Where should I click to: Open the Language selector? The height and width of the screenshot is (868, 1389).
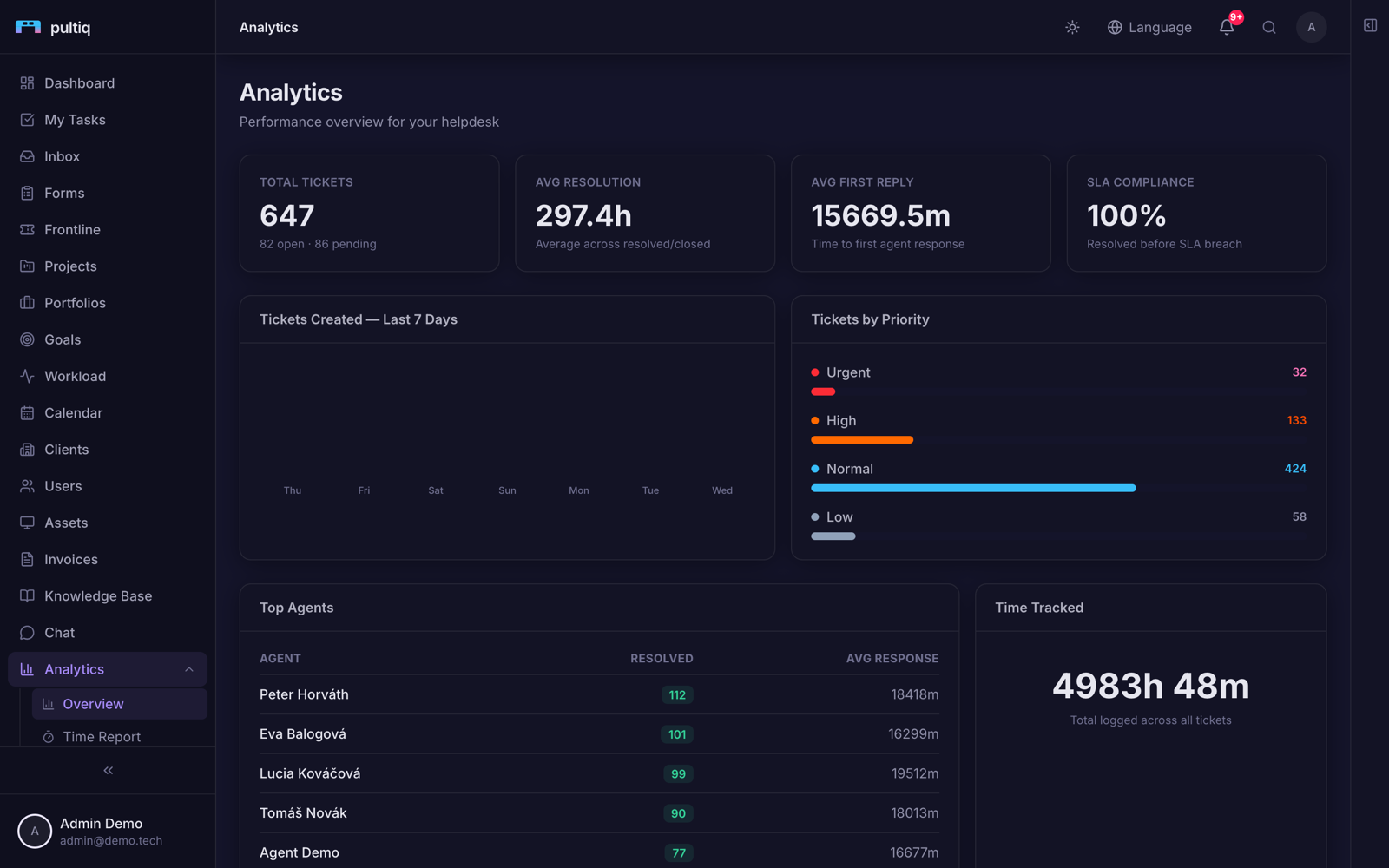1149,27
